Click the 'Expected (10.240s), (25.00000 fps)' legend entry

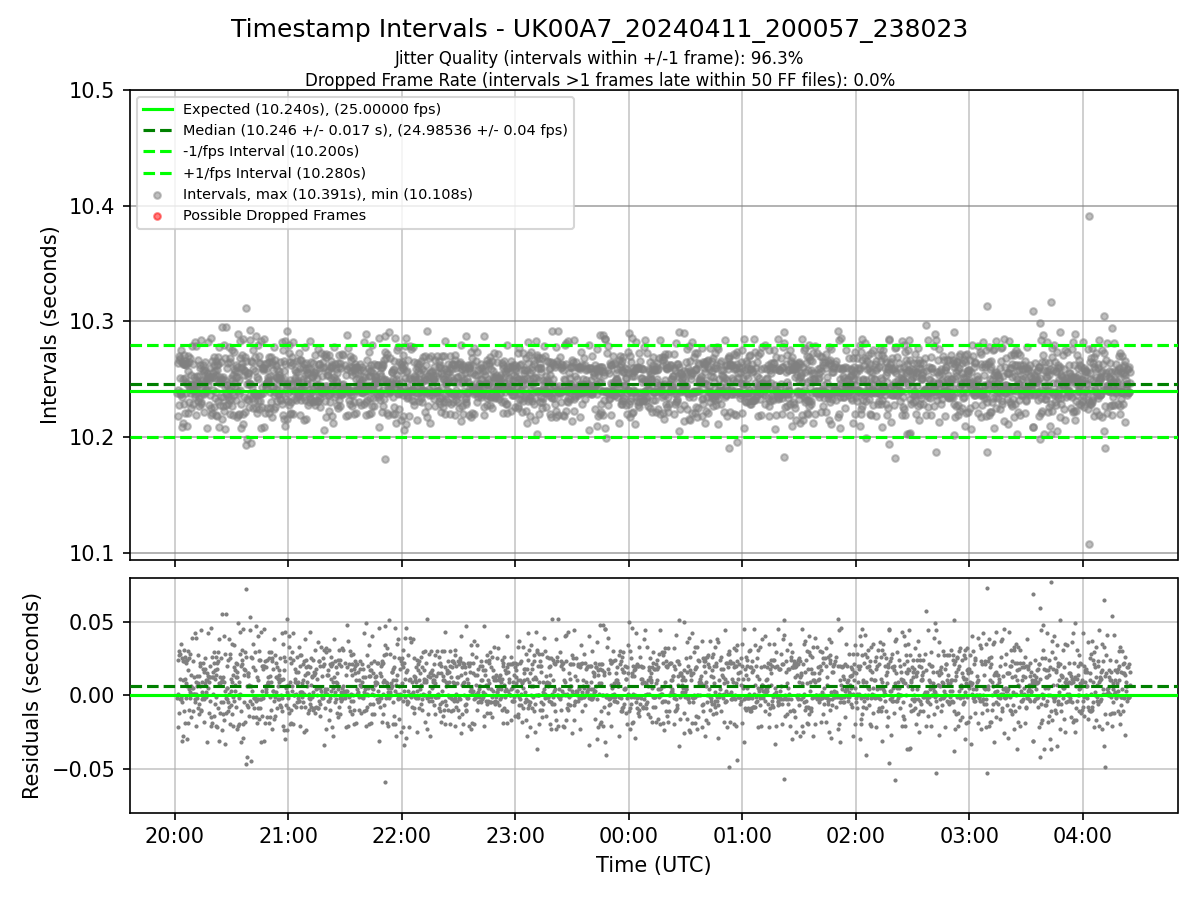point(312,109)
